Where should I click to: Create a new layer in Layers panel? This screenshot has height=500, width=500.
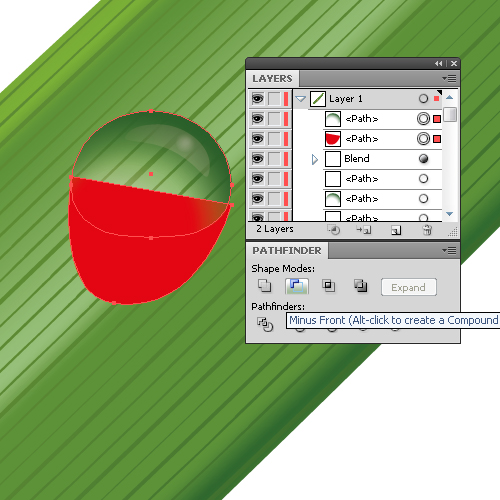(396, 230)
